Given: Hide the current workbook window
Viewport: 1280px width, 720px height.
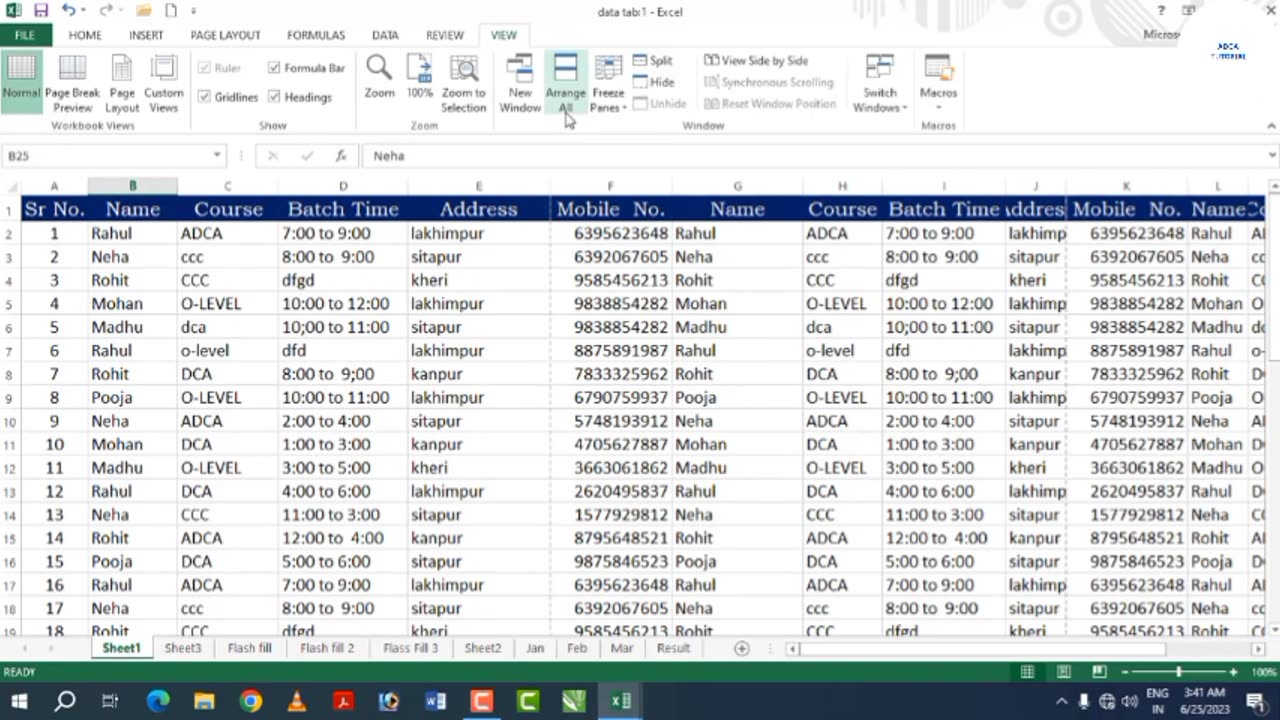Looking at the screenshot, I should (653, 82).
